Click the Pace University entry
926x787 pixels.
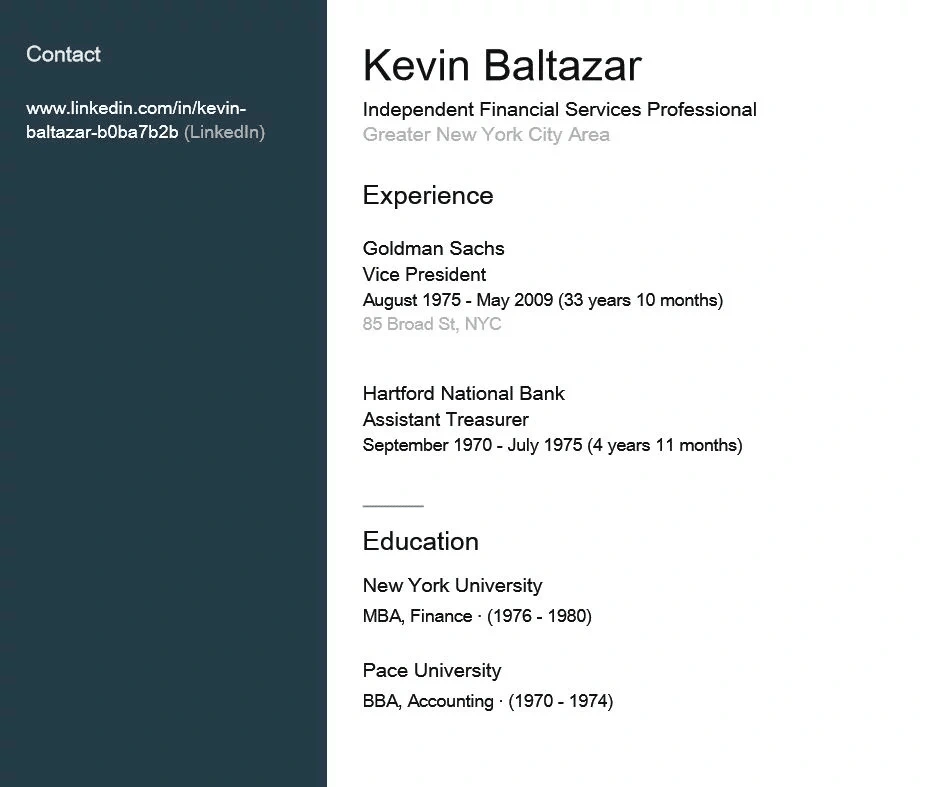point(432,671)
